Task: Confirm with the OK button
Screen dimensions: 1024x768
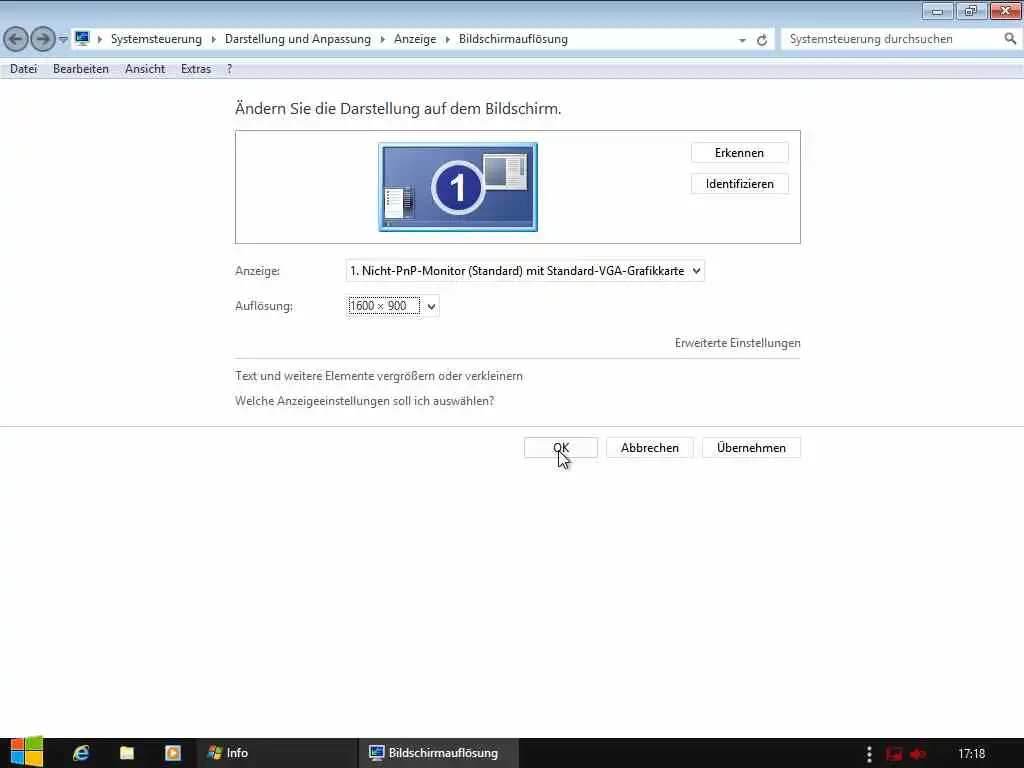Action: (561, 448)
